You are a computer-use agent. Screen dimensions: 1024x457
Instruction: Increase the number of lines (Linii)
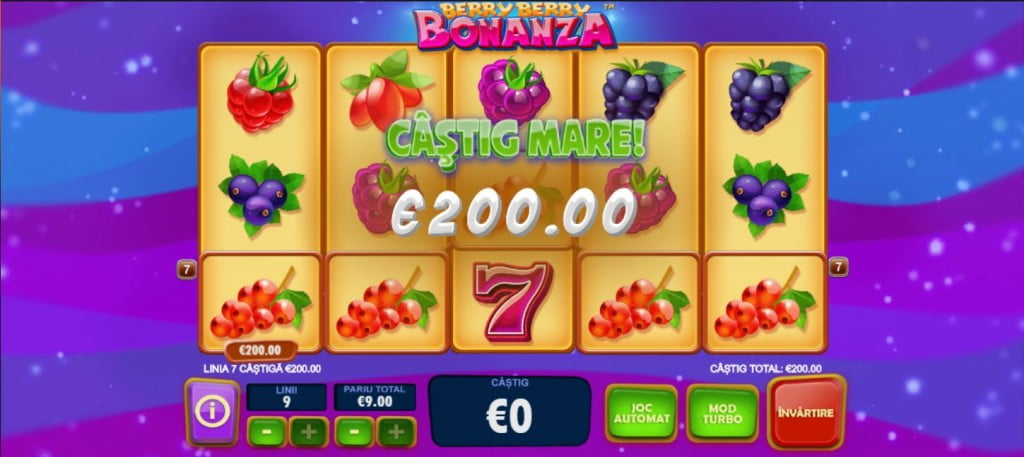click(x=309, y=432)
